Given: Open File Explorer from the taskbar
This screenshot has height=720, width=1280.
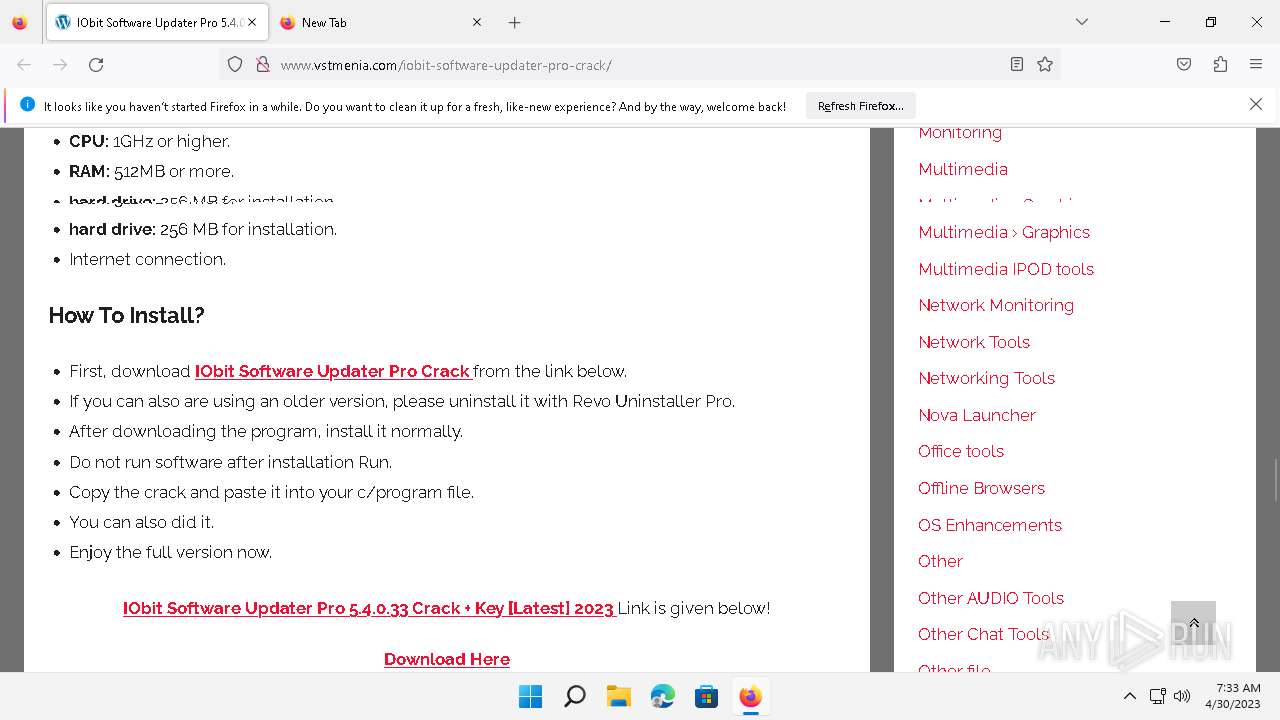Looking at the screenshot, I should pyautogui.click(x=618, y=696).
